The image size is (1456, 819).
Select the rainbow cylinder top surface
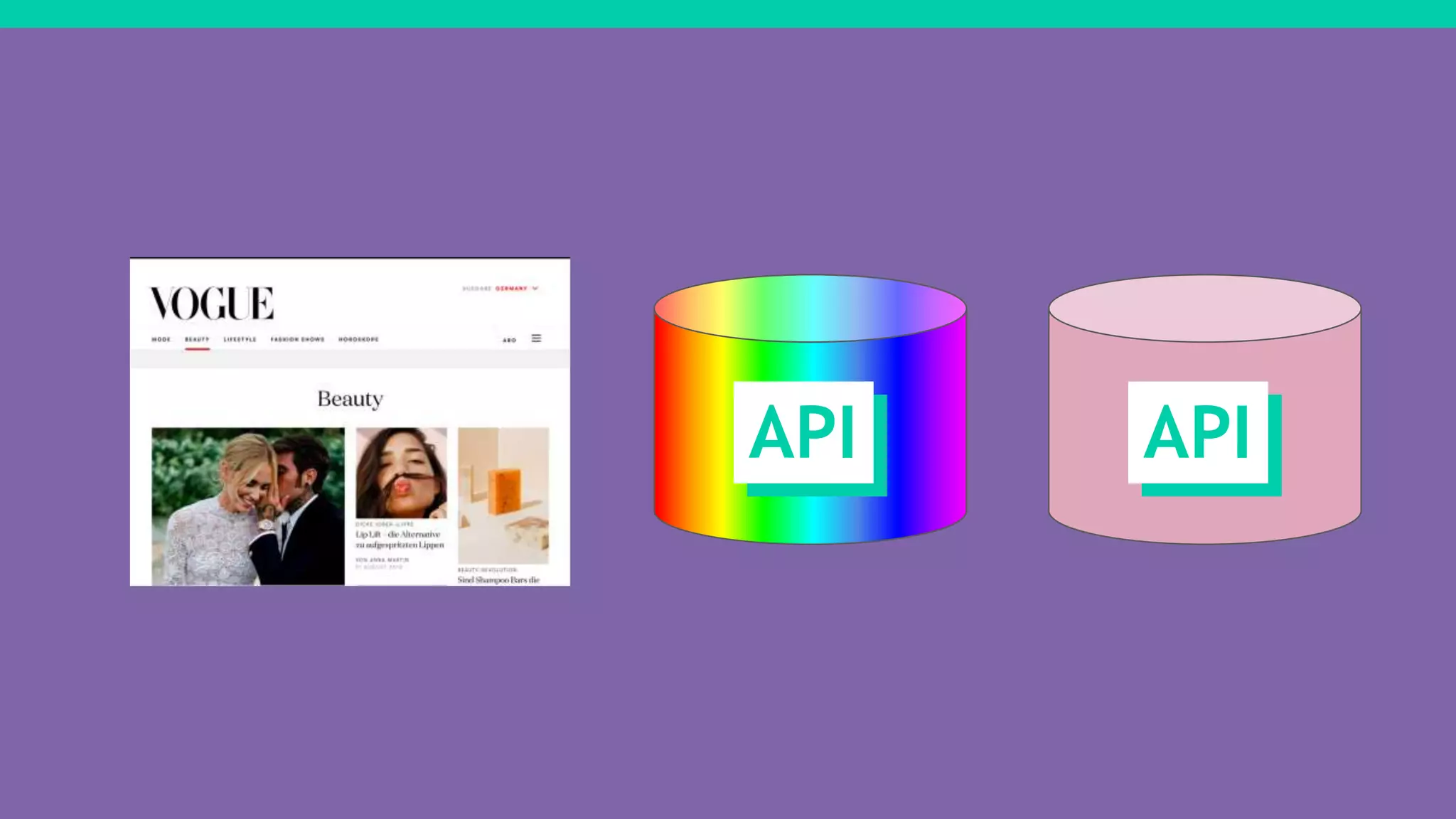tap(810, 309)
